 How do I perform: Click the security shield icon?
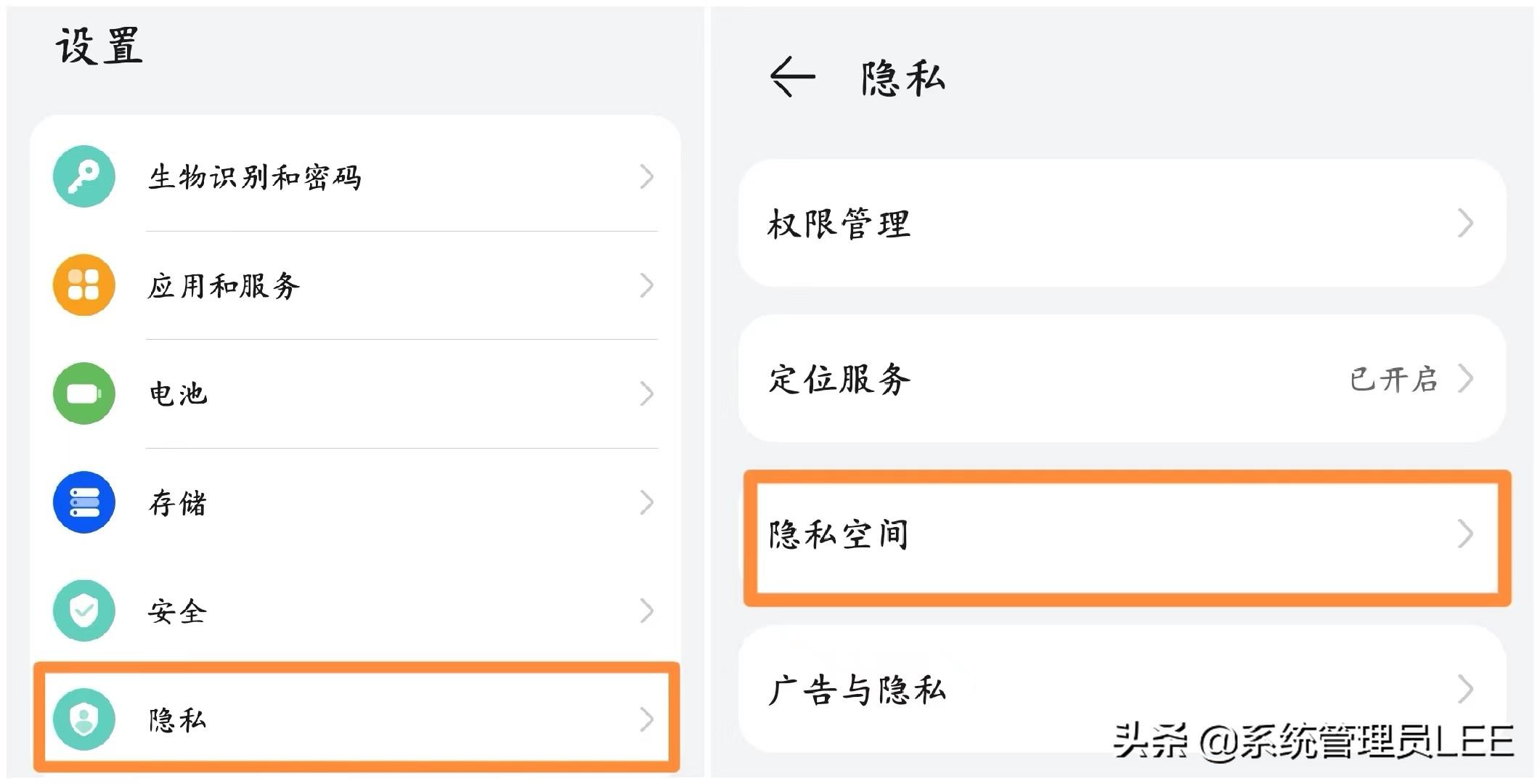coord(83,611)
